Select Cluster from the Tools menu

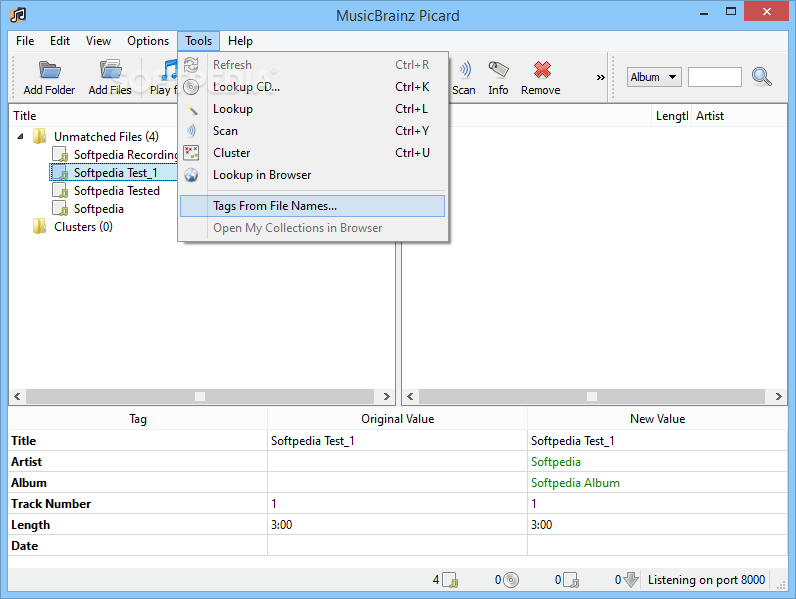[313, 153]
